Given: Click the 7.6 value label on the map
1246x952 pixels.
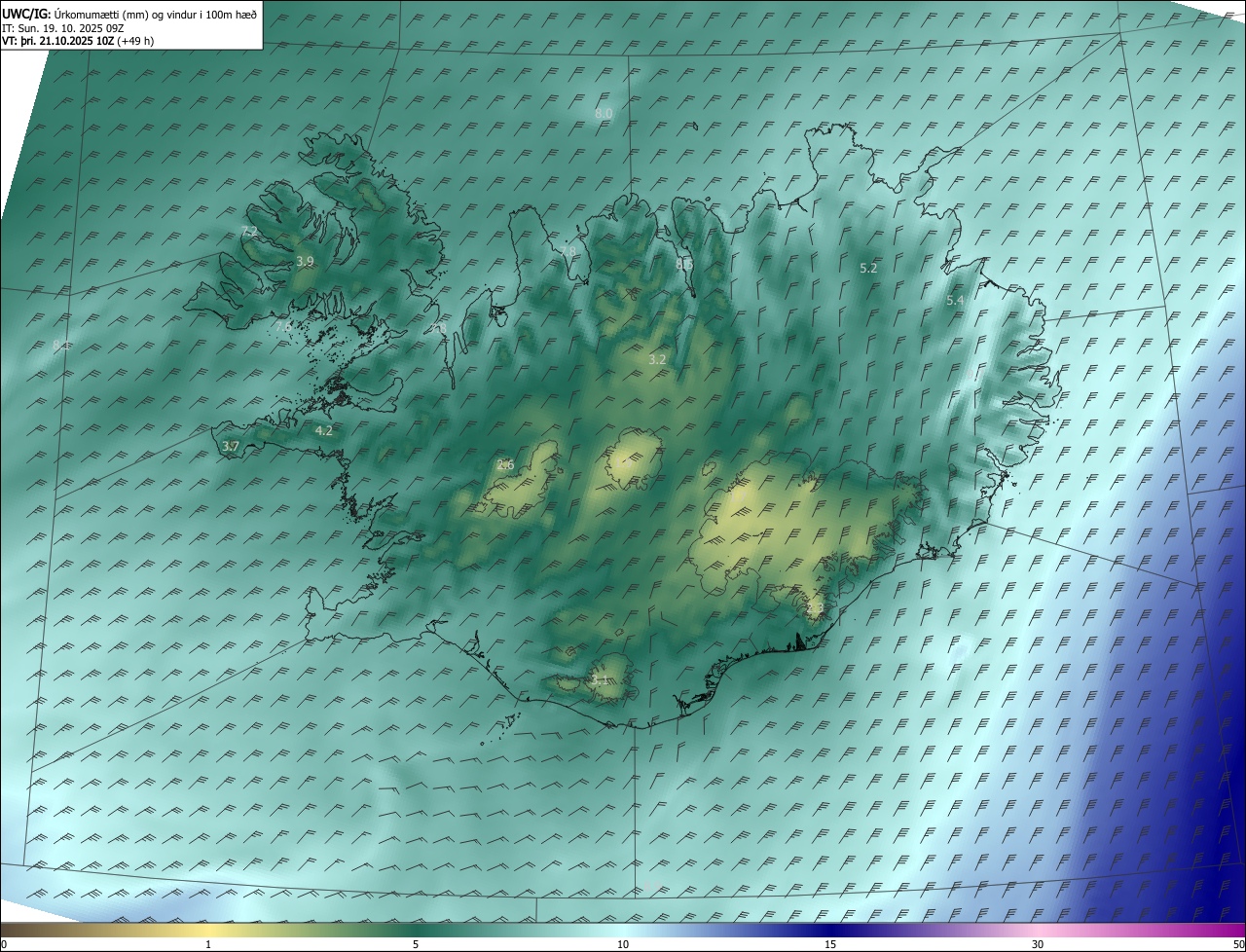Looking at the screenshot, I should pyautogui.click(x=282, y=327).
